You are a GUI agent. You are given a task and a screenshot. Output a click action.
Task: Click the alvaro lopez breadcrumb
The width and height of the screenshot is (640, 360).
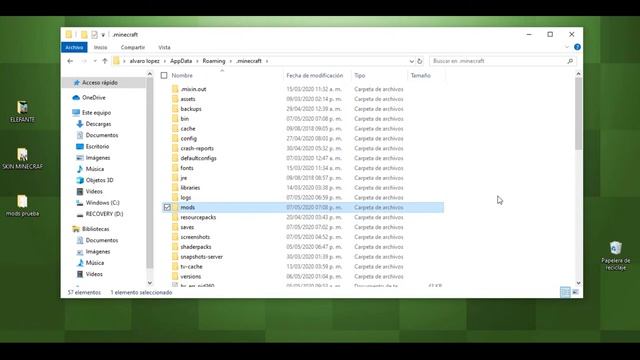click(144, 61)
